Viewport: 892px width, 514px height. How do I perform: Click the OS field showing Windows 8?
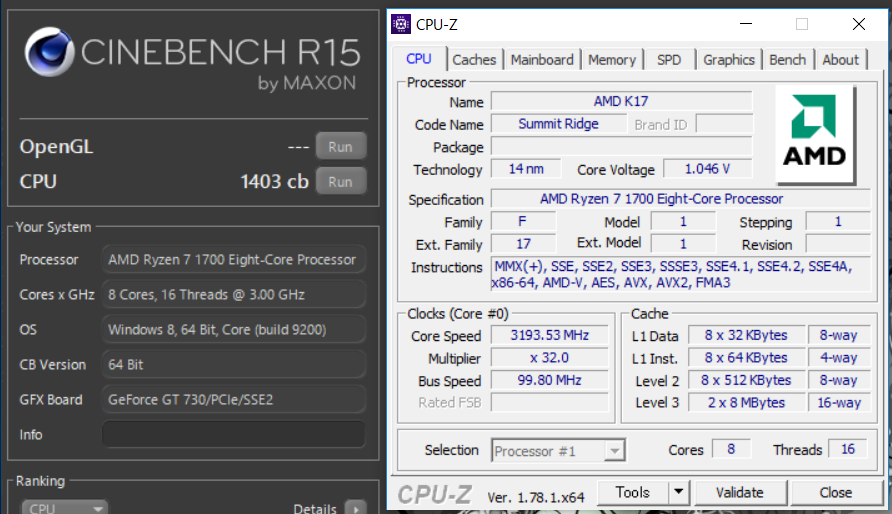pos(234,330)
